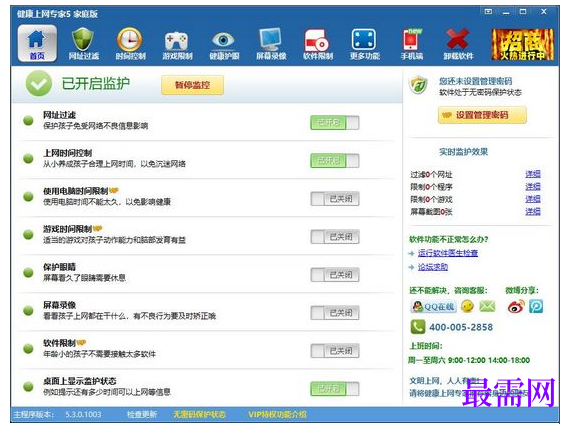
Task: Open the 软件限制 icon
Action: coord(318,43)
